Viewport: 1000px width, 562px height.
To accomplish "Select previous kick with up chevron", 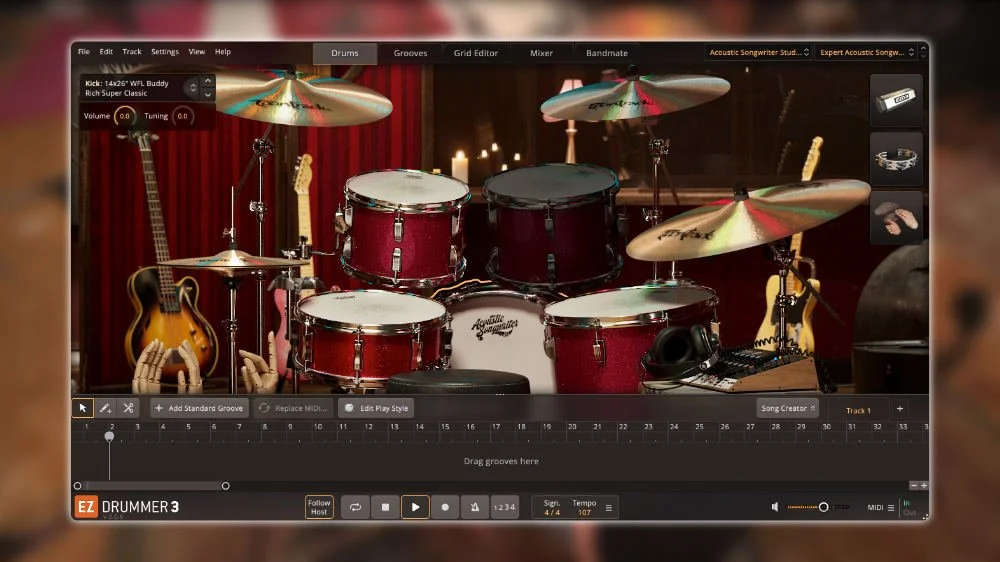I will 208,81.
